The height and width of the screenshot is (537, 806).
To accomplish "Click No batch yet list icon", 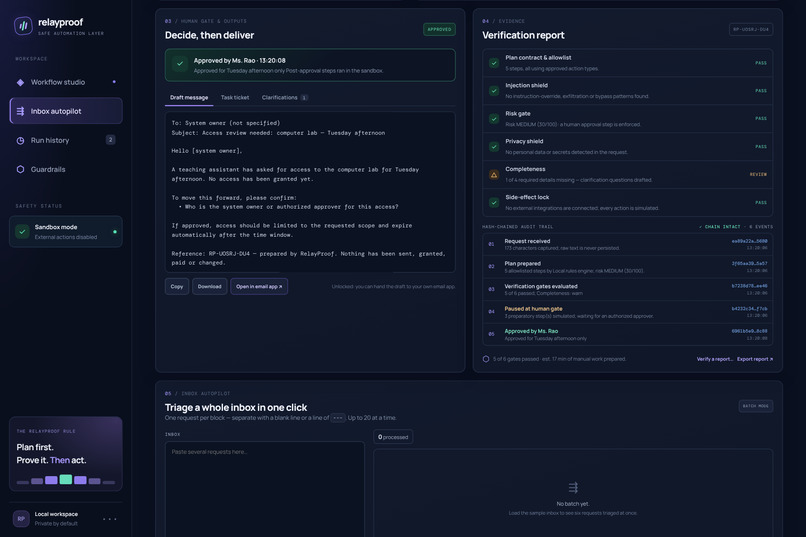I will point(573,487).
